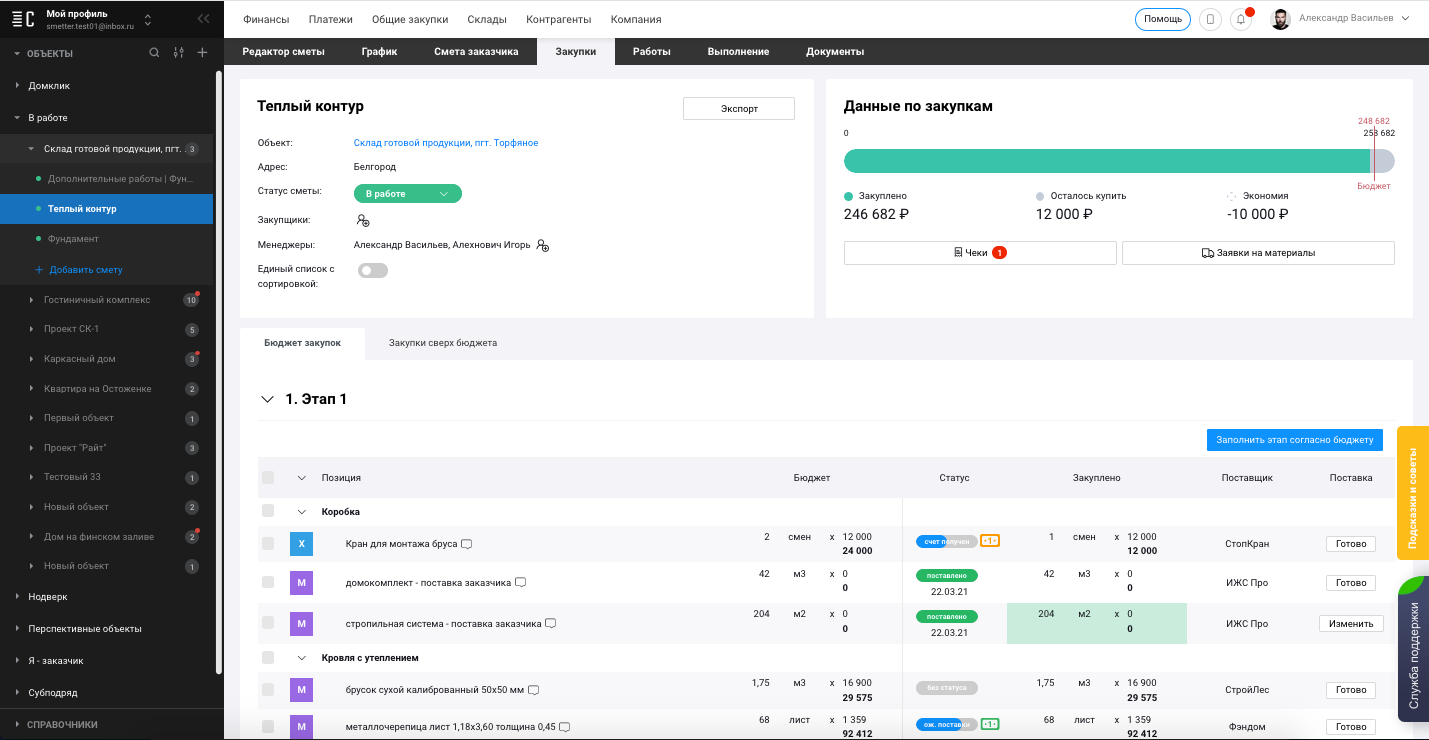The image size is (1429, 740).
Task: Check the box for the домокомплект row
Action: coord(268,582)
